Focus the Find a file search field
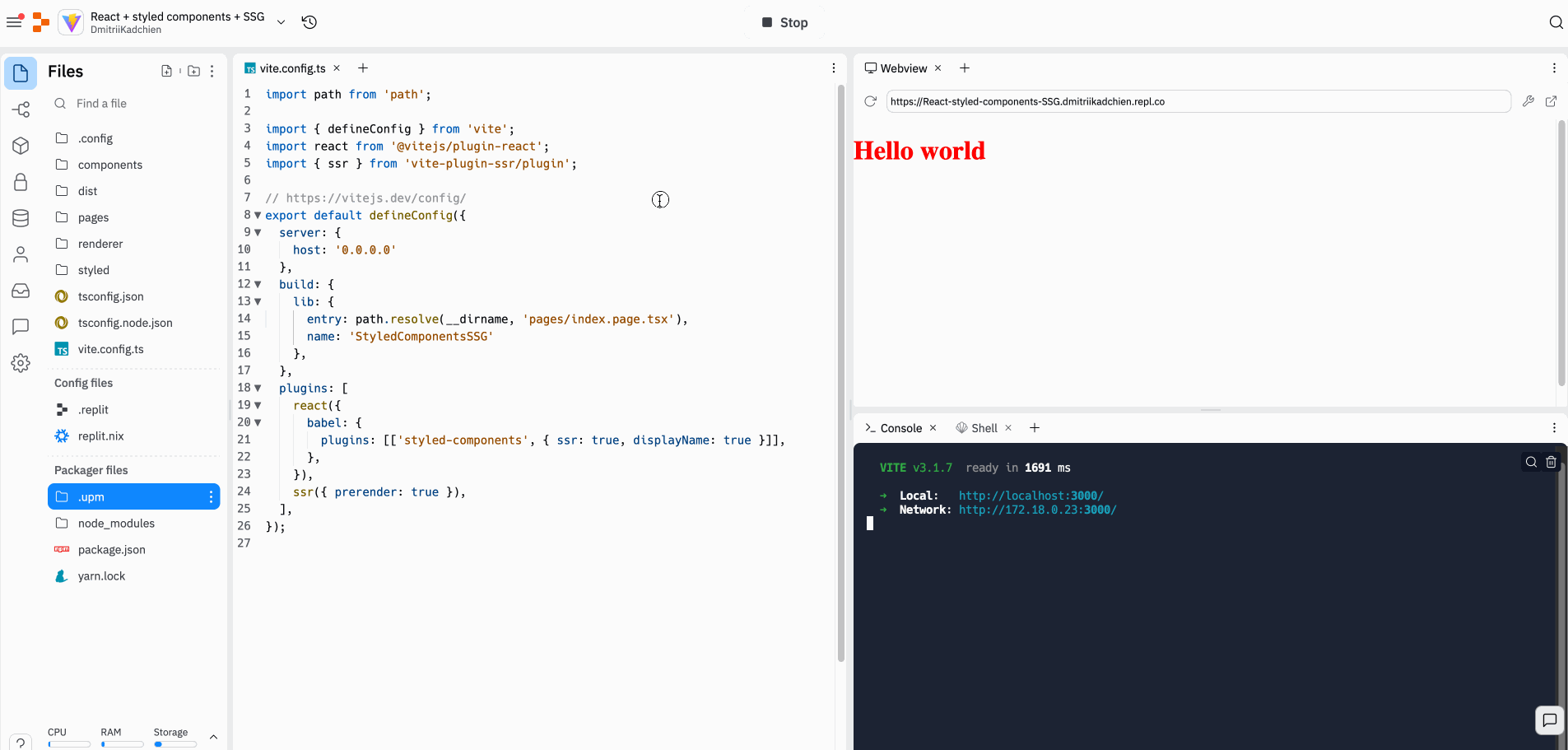The image size is (1568, 750). (x=133, y=104)
